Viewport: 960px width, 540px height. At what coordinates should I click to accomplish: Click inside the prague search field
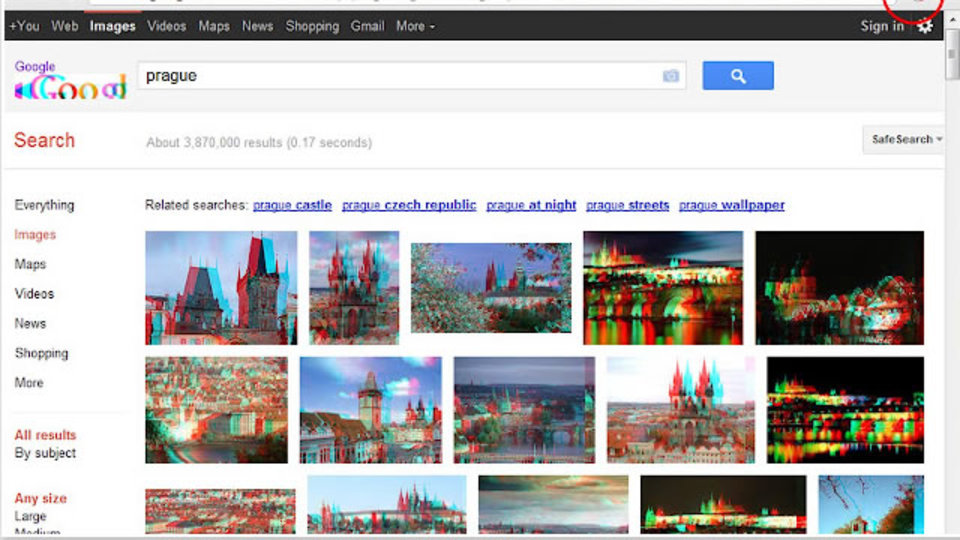pyautogui.click(x=398, y=75)
